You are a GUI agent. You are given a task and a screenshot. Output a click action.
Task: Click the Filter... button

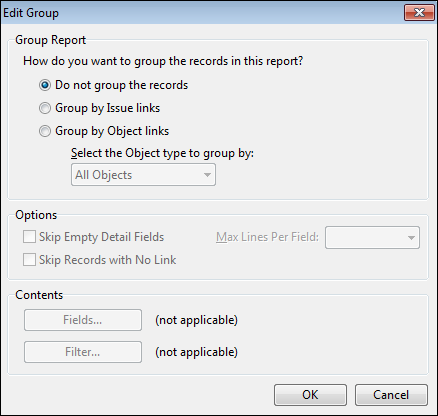tap(83, 352)
